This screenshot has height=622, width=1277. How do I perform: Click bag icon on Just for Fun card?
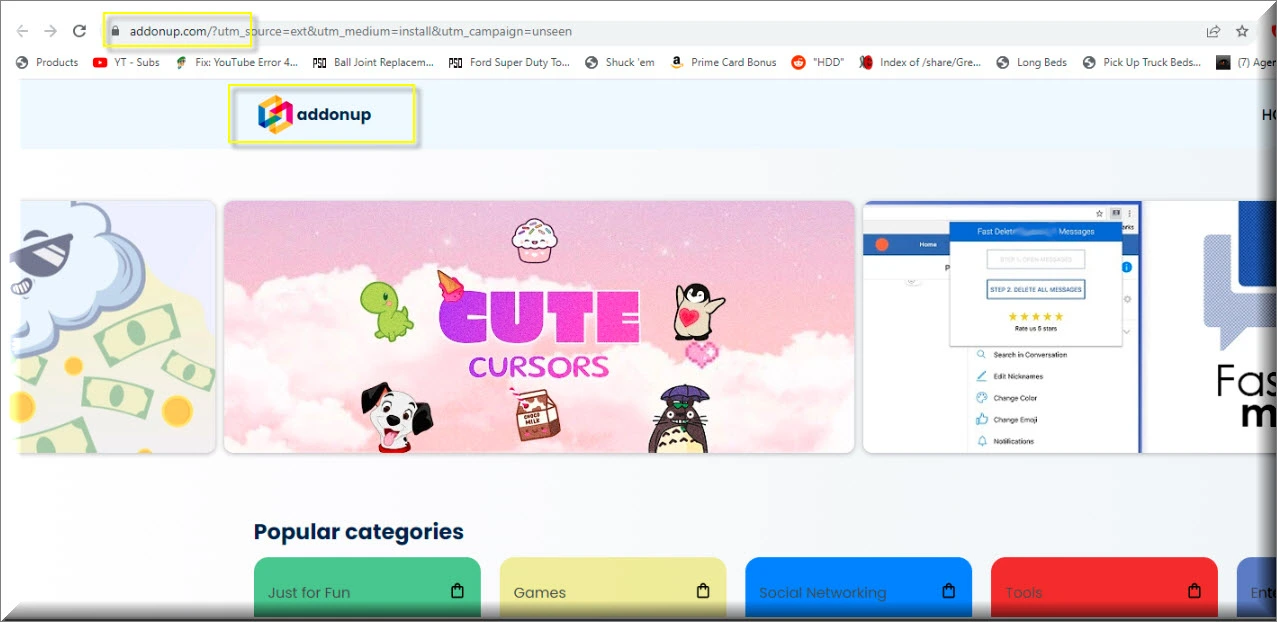coord(457,591)
